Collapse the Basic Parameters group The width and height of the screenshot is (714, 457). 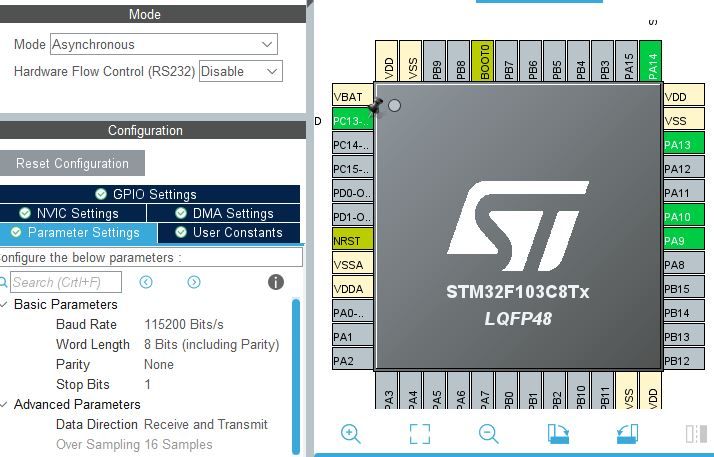coord(5,304)
